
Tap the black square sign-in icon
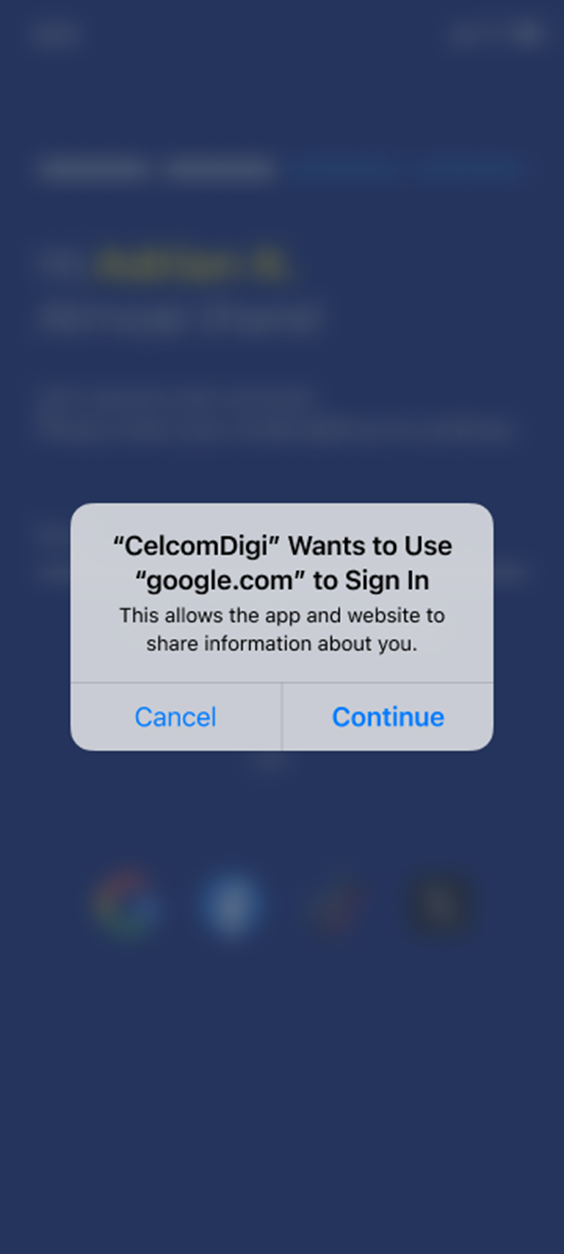click(x=440, y=904)
